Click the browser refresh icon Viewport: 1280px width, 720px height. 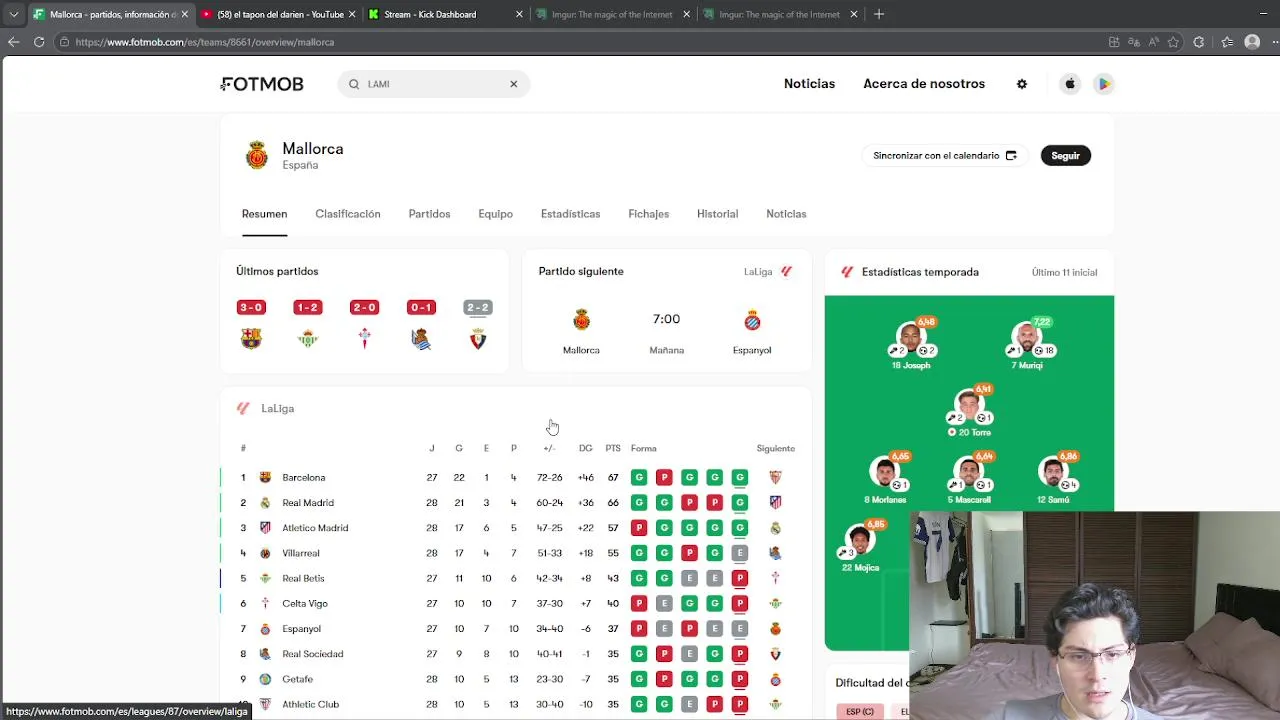pos(39,42)
